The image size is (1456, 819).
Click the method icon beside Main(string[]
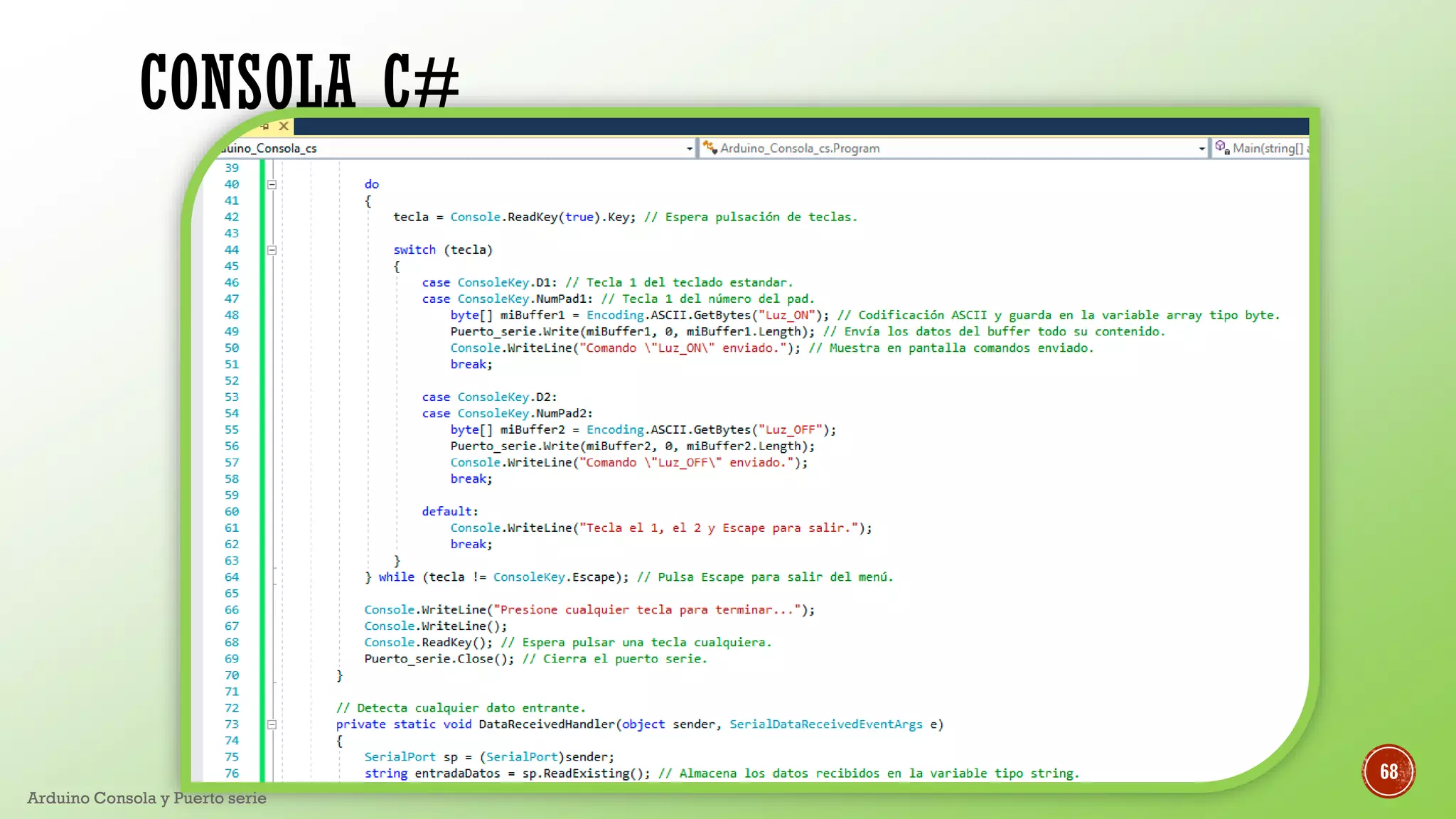click(1221, 147)
